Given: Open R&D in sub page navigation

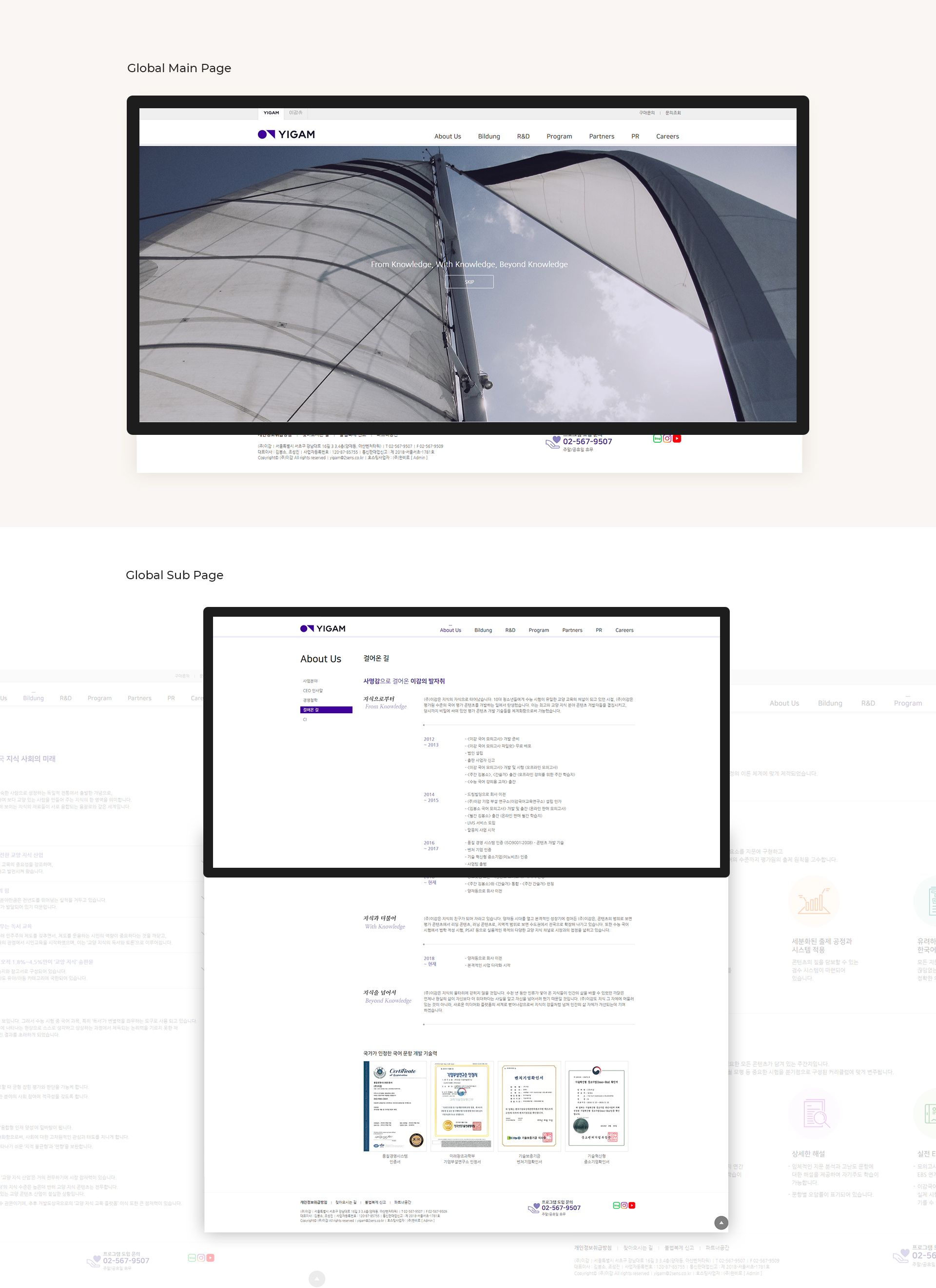Looking at the screenshot, I should click(510, 630).
